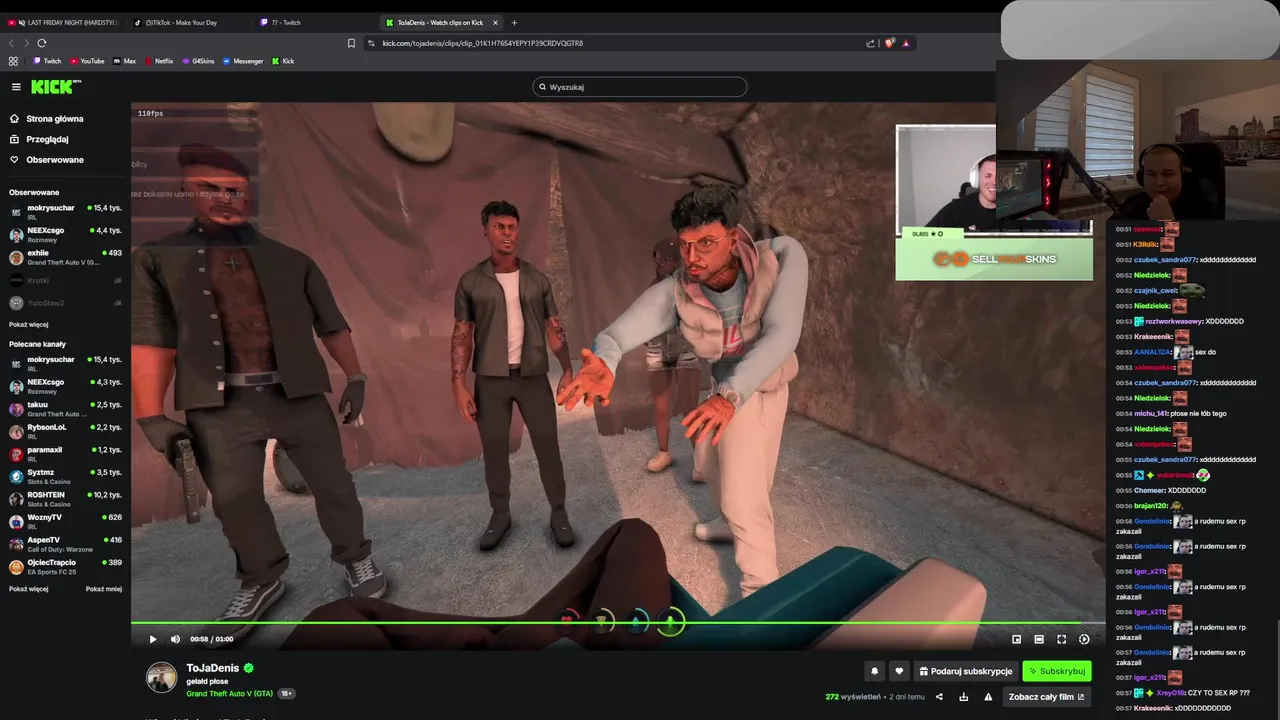This screenshot has height=720, width=1280.
Task: Open ROSHTEIN recommended channel
Action: tap(65, 499)
